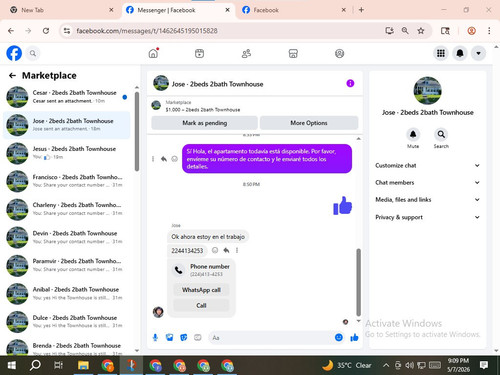This screenshot has height=375, width=500.
Task: Open more menu for purple message
Action: 153,159
